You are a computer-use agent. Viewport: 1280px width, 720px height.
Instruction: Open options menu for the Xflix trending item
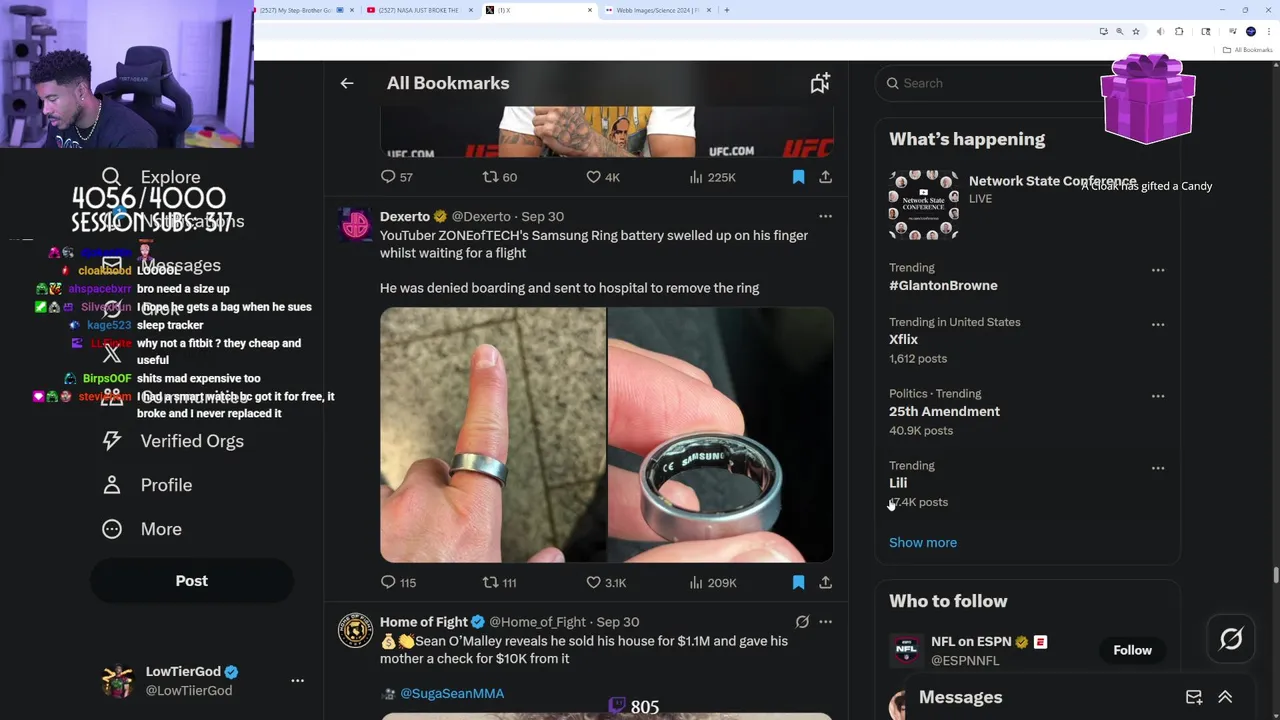tap(1158, 324)
